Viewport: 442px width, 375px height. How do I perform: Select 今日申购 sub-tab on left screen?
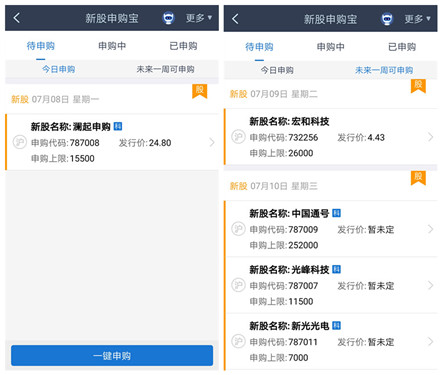tap(58, 69)
